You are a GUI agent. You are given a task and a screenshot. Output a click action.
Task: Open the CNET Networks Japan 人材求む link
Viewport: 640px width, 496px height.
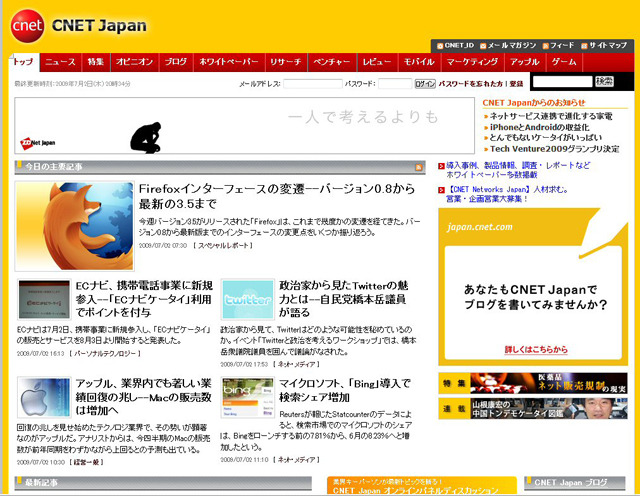point(507,194)
